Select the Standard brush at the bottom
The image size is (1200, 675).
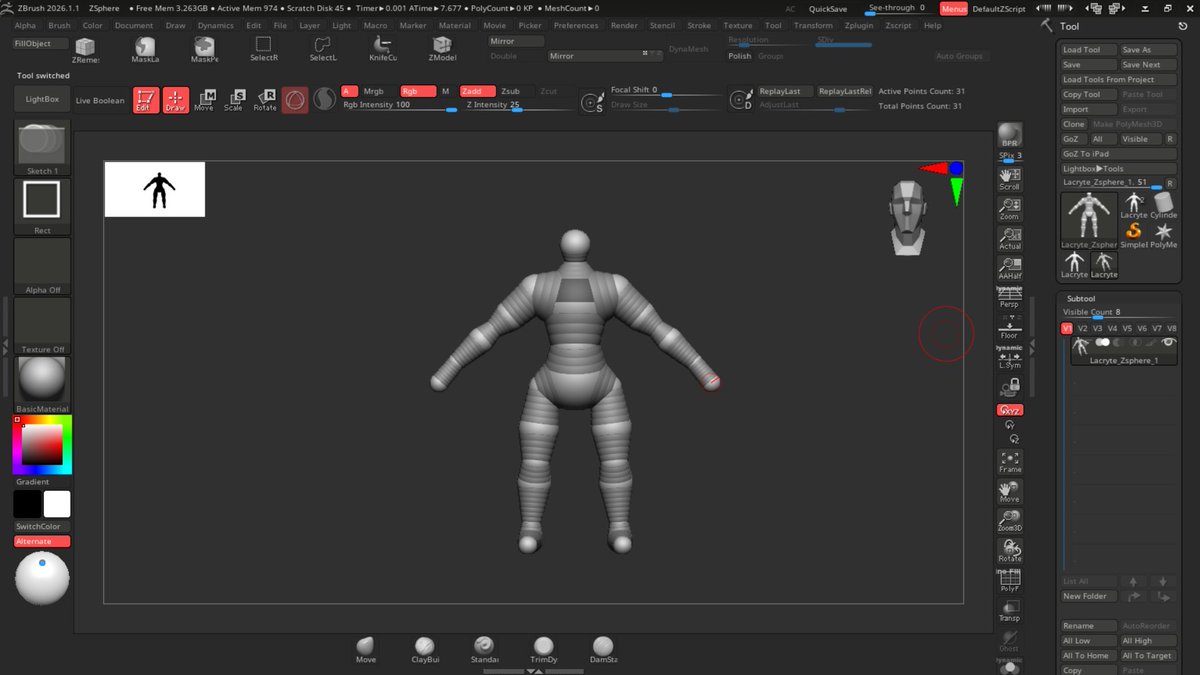484,649
